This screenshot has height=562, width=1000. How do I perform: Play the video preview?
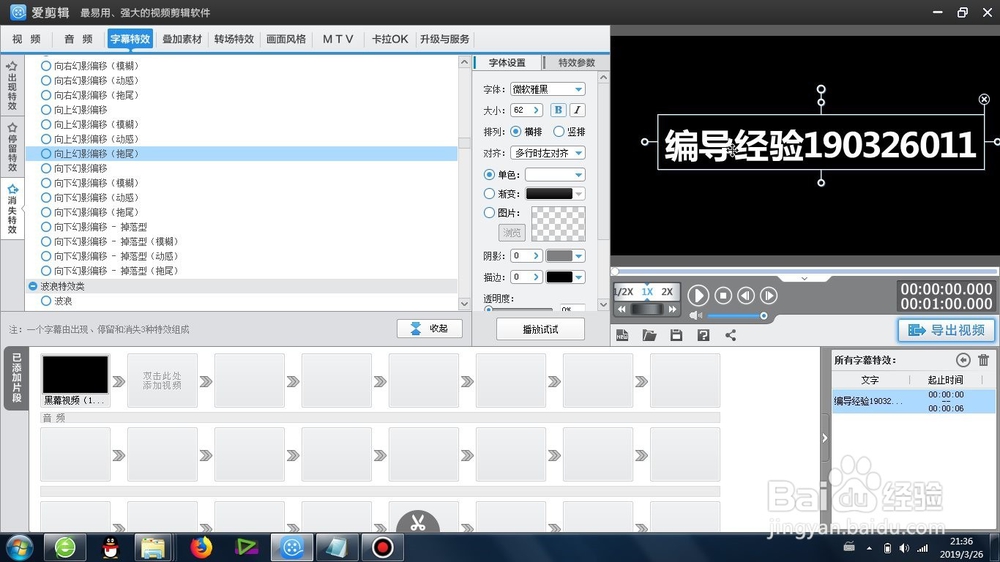coord(698,295)
